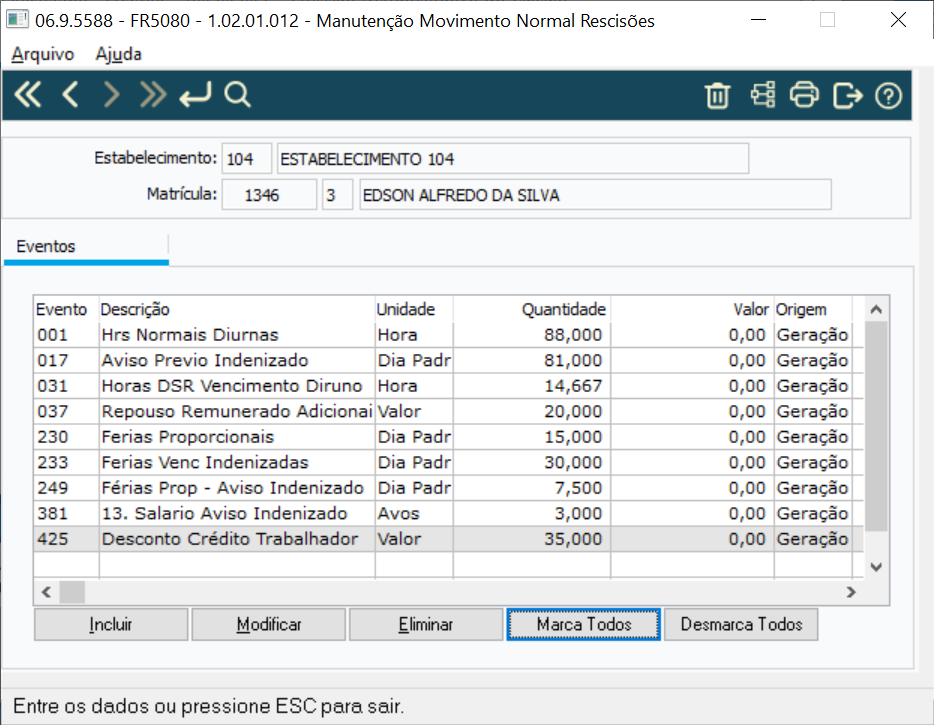Screen dimensions: 934x725
Task: Click the Quantidade column header
Action: pyautogui.click(x=532, y=309)
